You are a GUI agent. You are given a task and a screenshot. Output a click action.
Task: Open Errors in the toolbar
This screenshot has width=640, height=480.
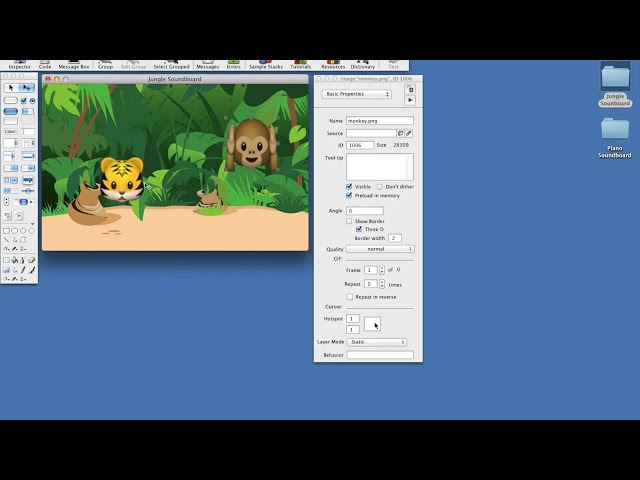233,65
